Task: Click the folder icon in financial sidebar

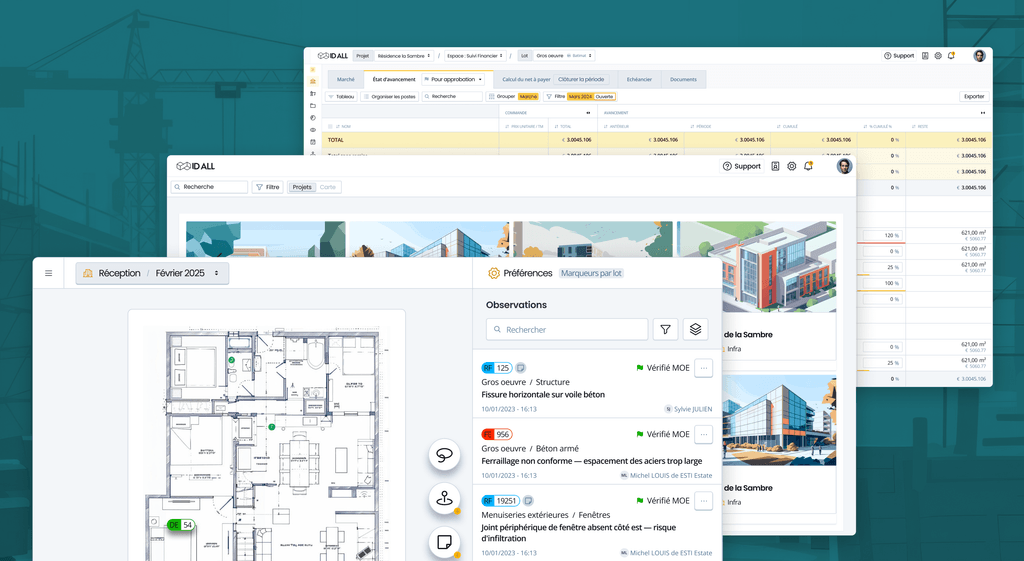Action: 313,106
